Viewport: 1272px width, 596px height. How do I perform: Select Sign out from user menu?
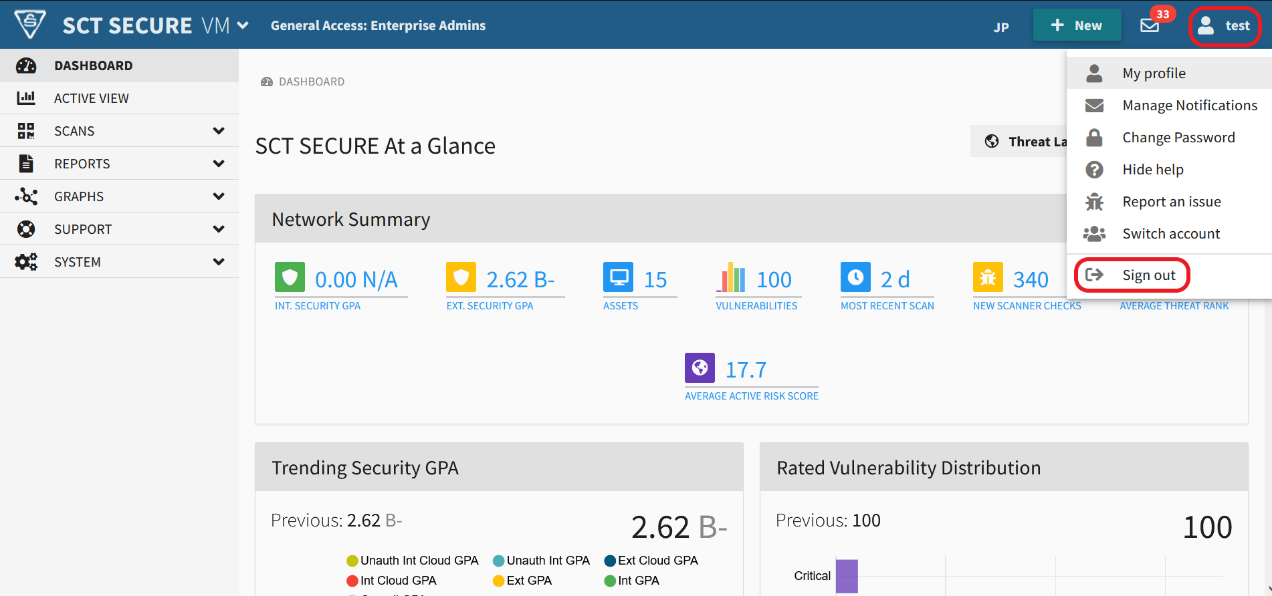1169,274
